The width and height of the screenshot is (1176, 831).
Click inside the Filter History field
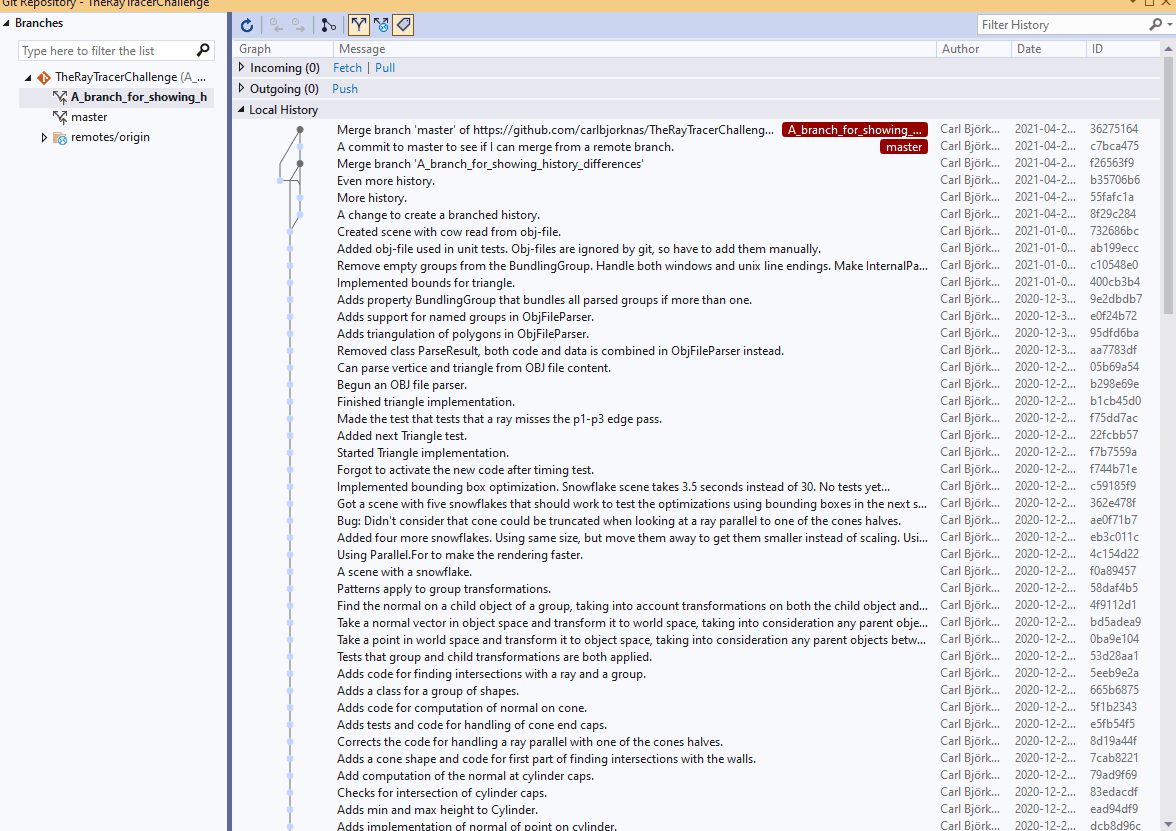pyautogui.click(x=1060, y=24)
